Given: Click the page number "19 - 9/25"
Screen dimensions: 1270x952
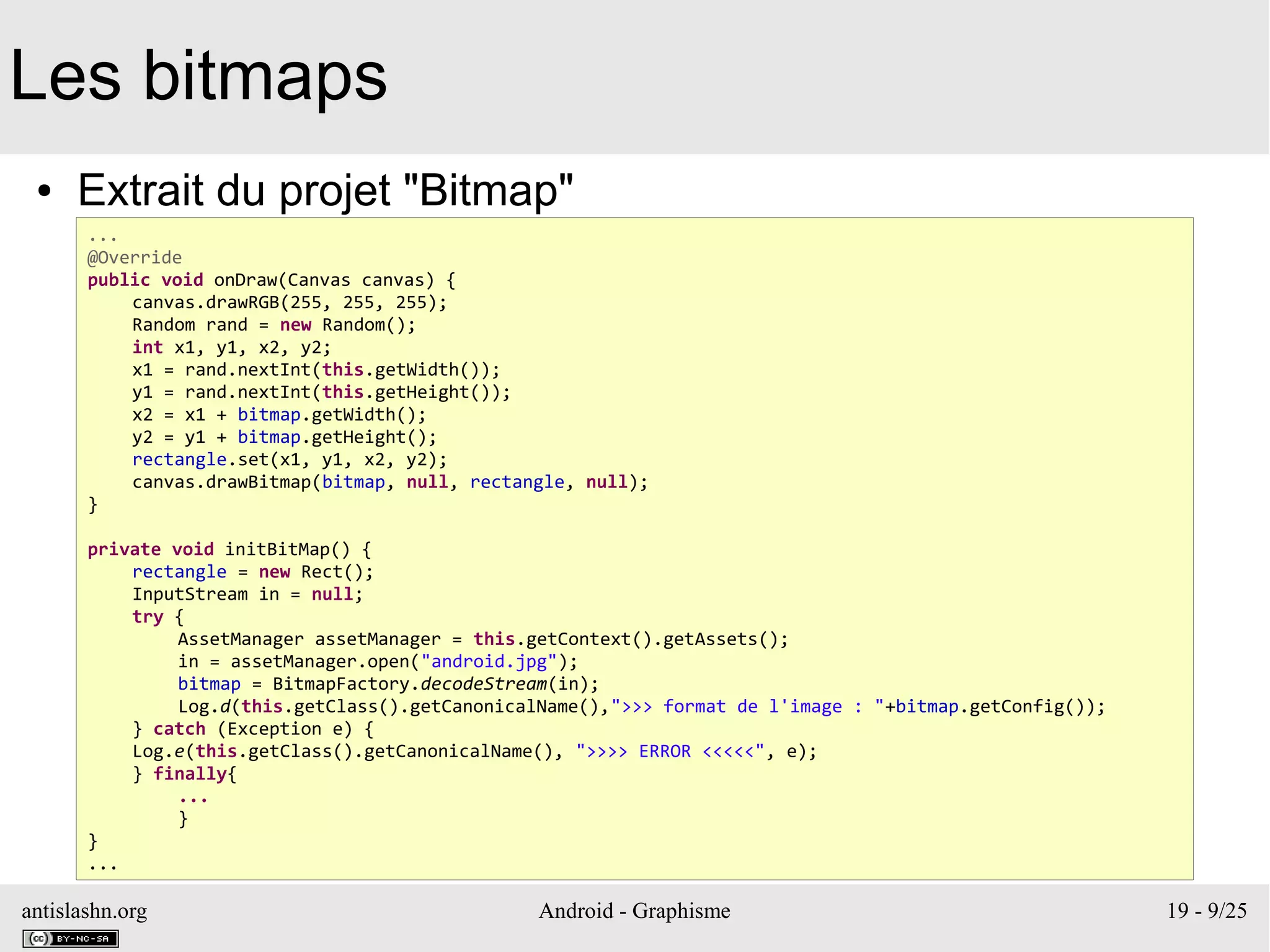Looking at the screenshot, I should tap(1207, 910).
